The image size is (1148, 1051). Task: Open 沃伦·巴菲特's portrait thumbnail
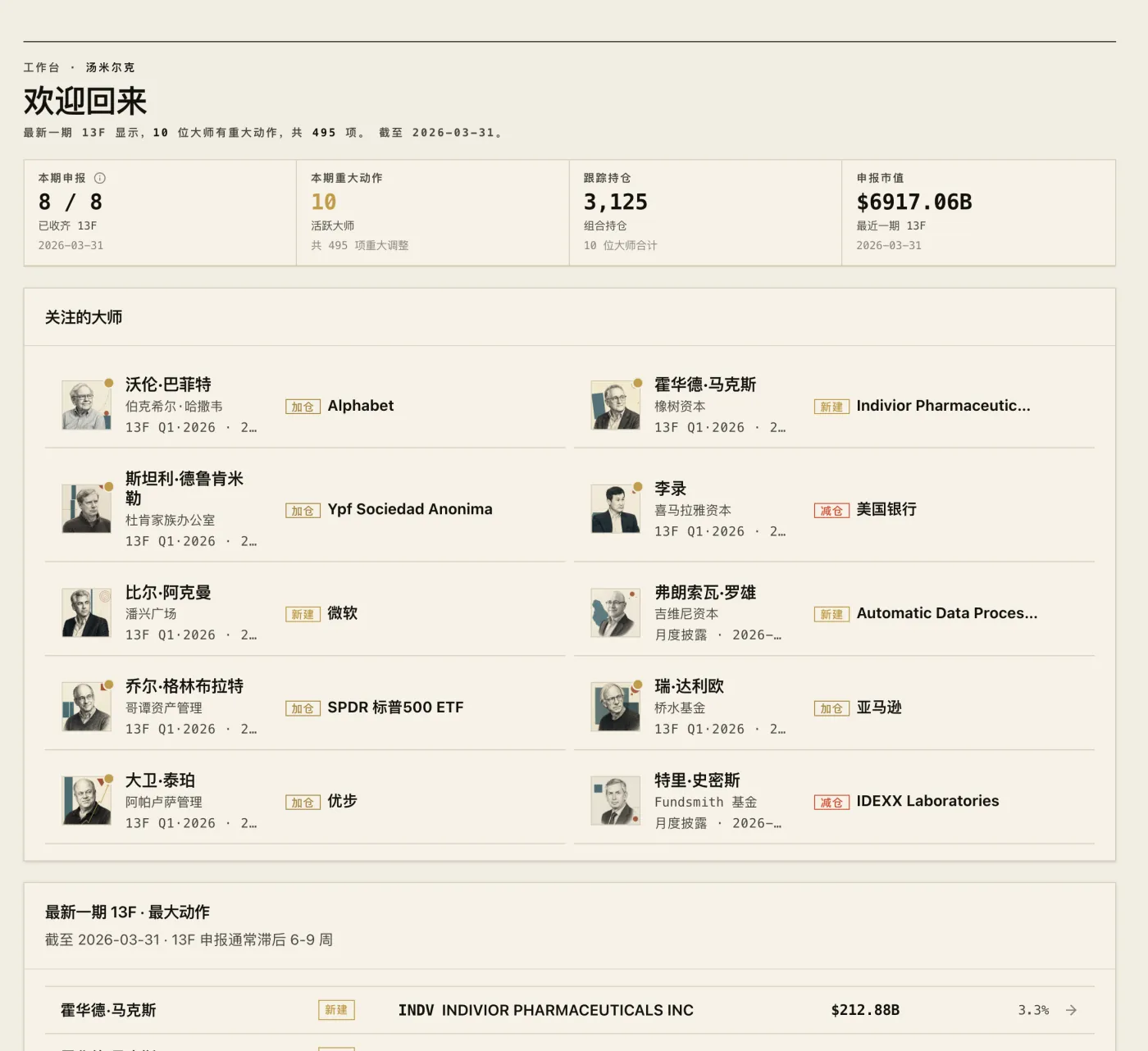click(x=86, y=405)
